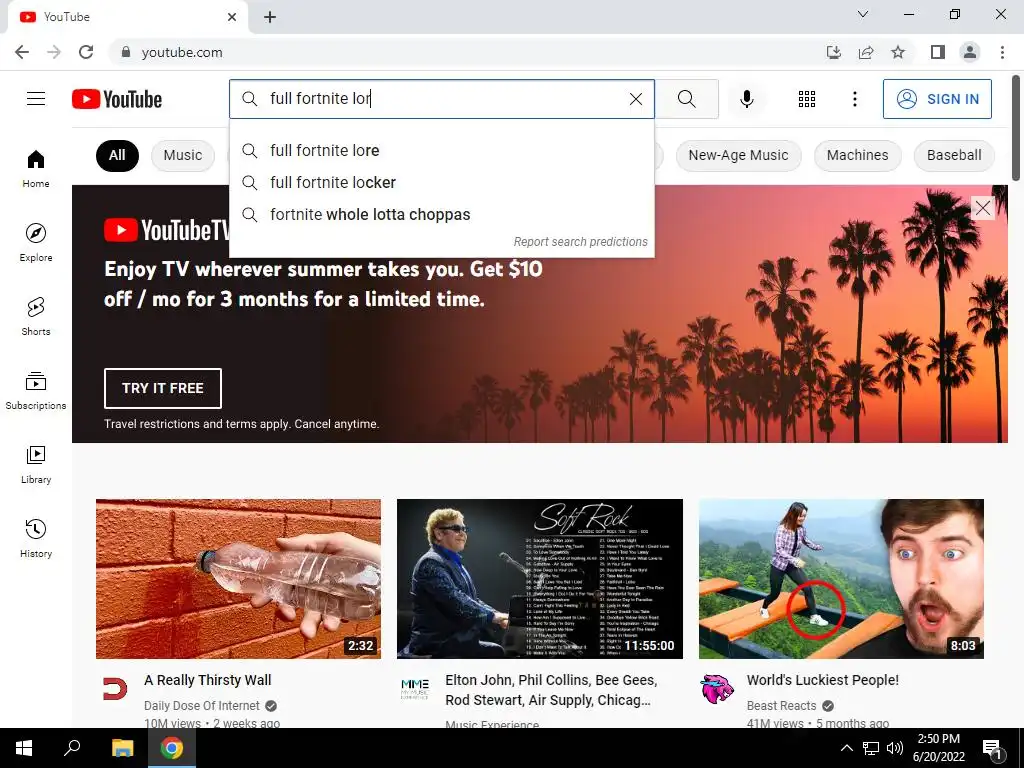
Task: Open Shorts in the sidebar
Action: pos(36,316)
